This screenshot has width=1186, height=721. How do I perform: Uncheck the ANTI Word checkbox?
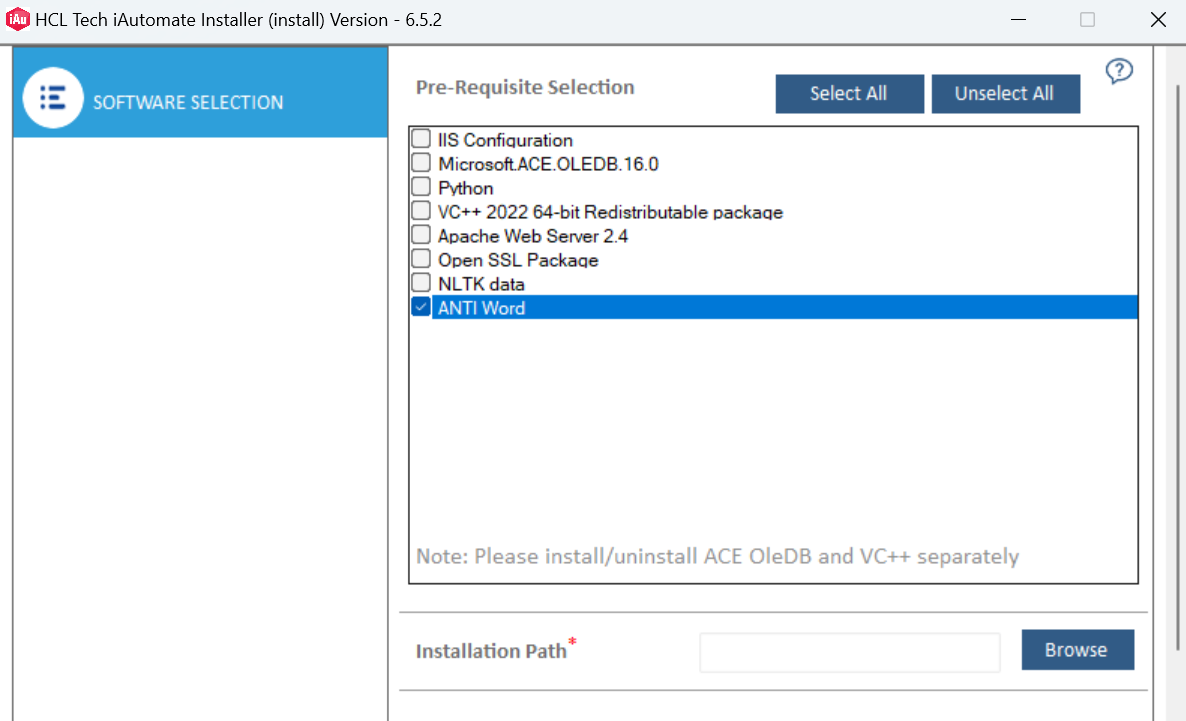click(421, 307)
